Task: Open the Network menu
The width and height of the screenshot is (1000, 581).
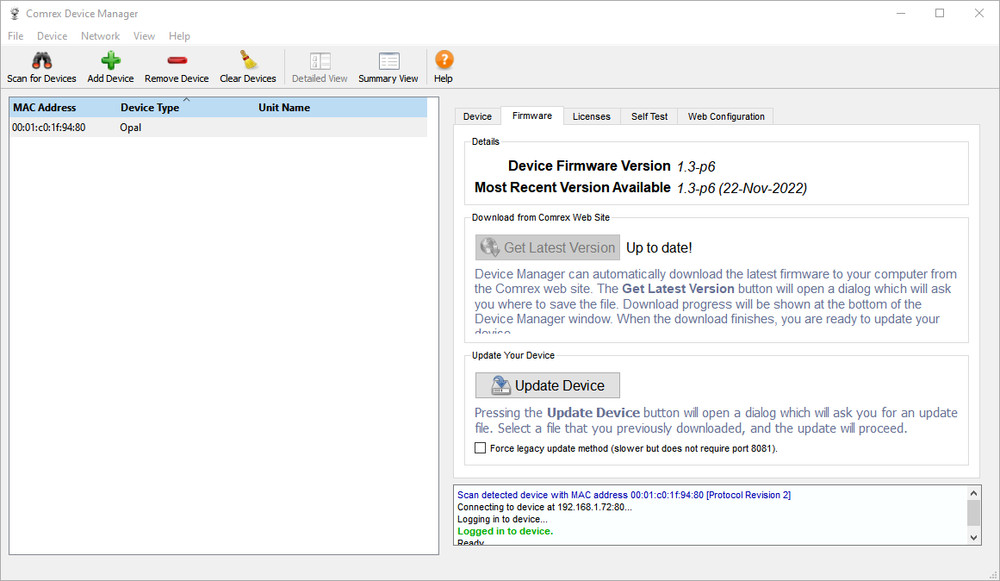Action: 100,36
